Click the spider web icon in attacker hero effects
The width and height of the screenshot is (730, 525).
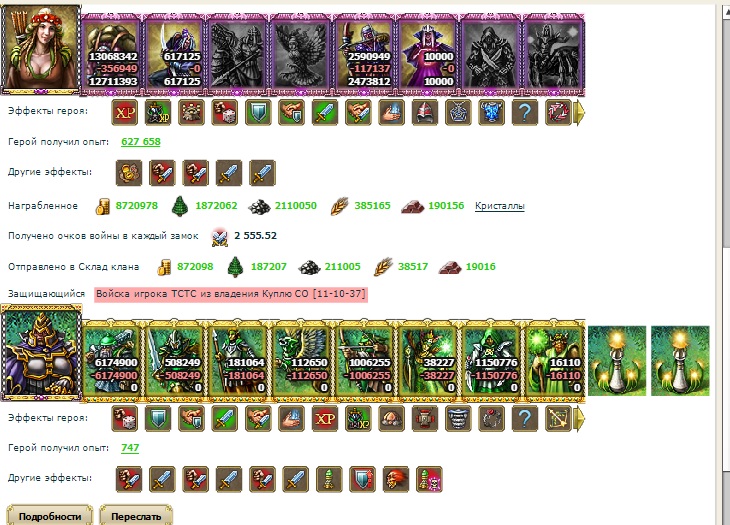pos(458,112)
